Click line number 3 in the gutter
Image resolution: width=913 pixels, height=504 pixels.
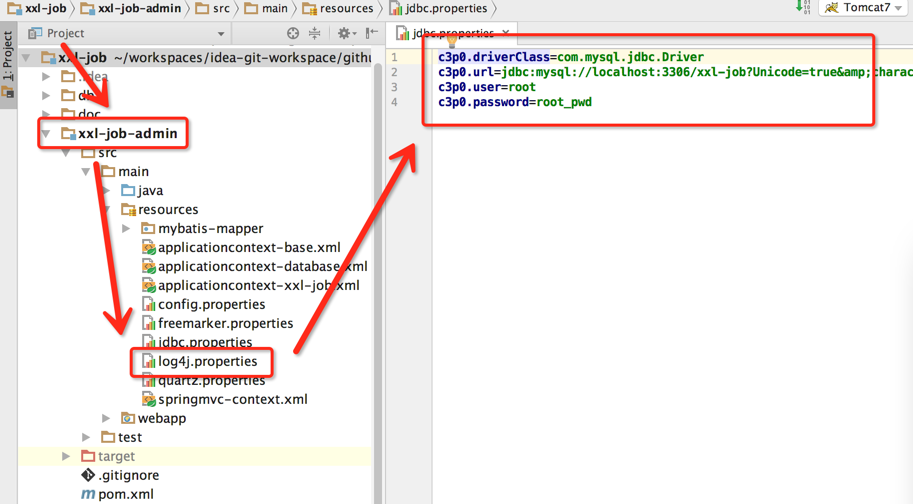click(x=394, y=87)
